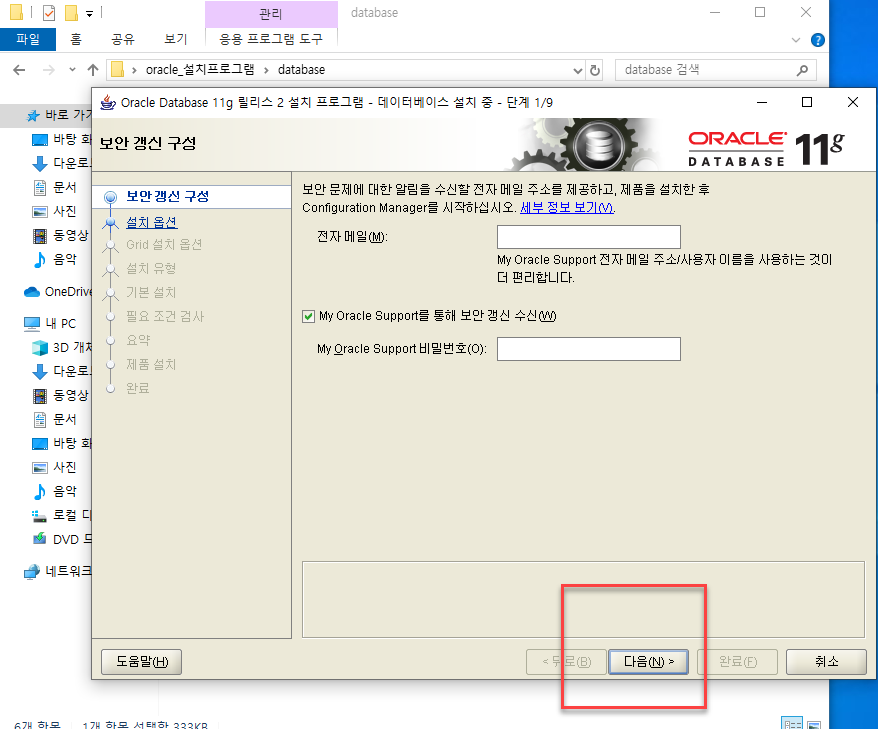Image resolution: width=878 pixels, height=729 pixels.
Task: Expand breadcrumb arrow after oracle_설치프로그램
Action: (x=267, y=70)
